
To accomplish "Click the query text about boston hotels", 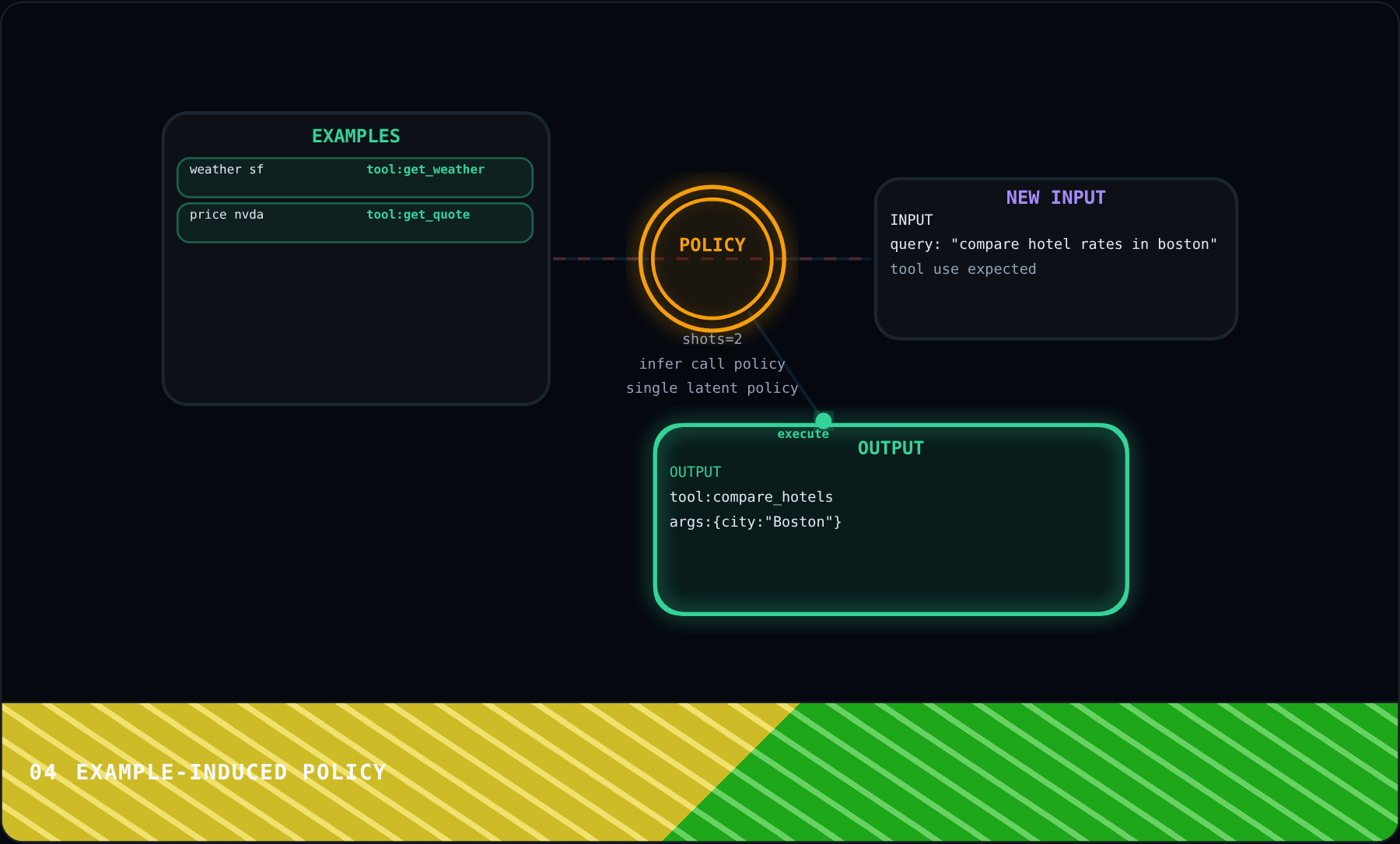I will pos(1054,244).
